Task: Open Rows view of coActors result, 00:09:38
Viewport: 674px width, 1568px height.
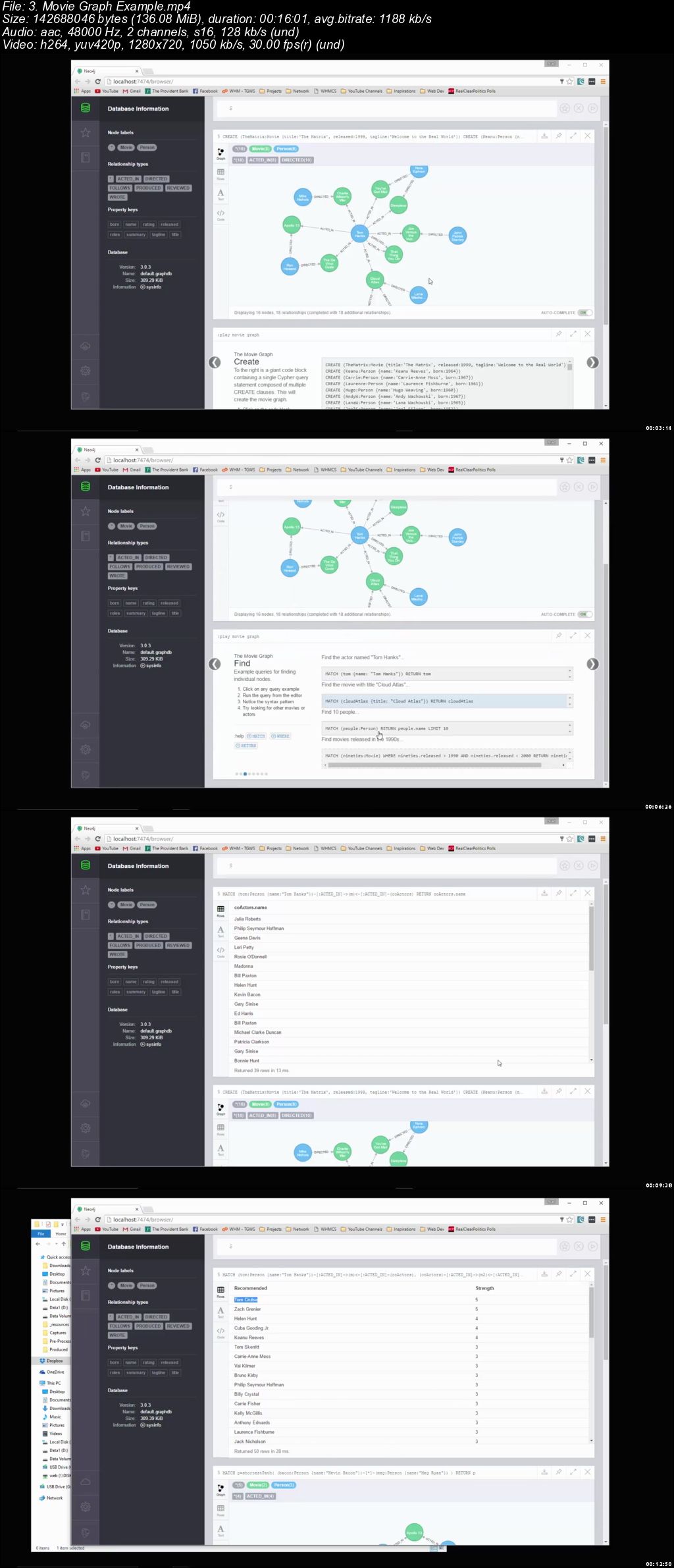Action: click(220, 911)
